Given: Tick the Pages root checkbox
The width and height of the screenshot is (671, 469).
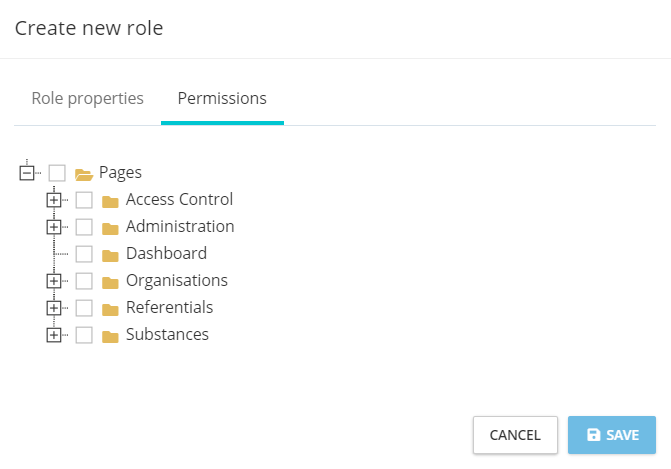Looking at the screenshot, I should [57, 173].
